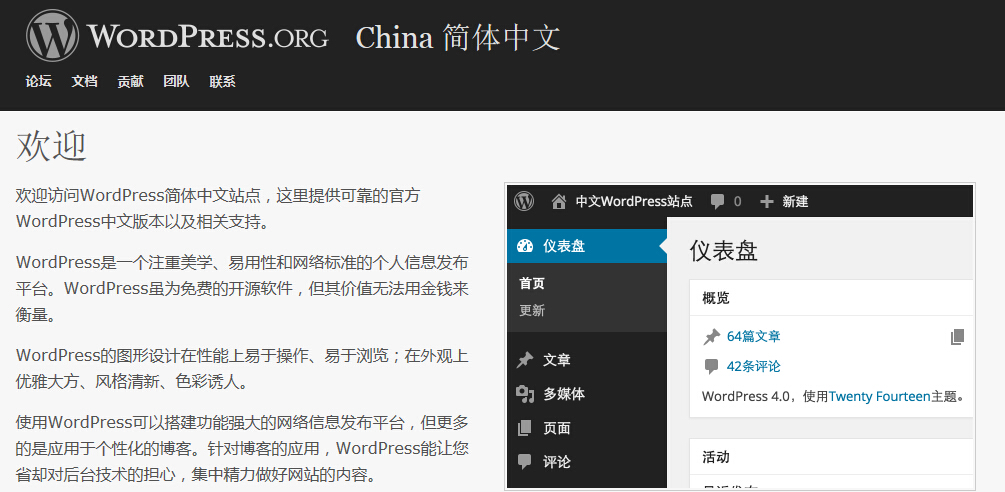Image resolution: width=1005 pixels, height=492 pixels.
Task: Click the comment bubble icon in admin bar
Action: pyautogui.click(x=717, y=202)
